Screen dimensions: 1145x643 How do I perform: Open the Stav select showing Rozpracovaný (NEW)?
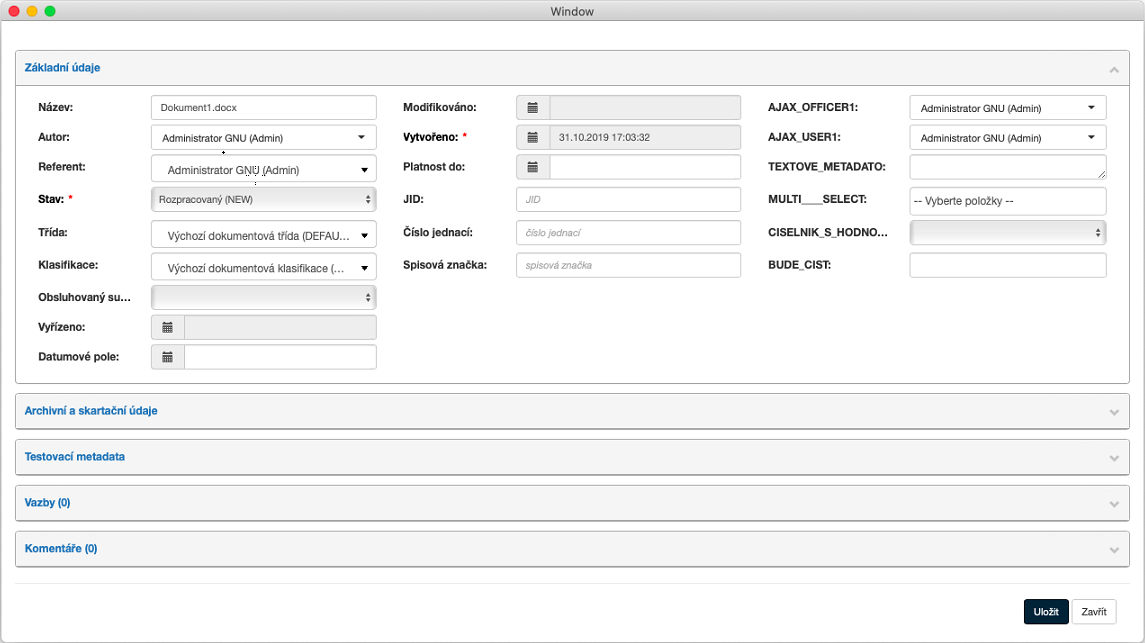[x=263, y=200]
